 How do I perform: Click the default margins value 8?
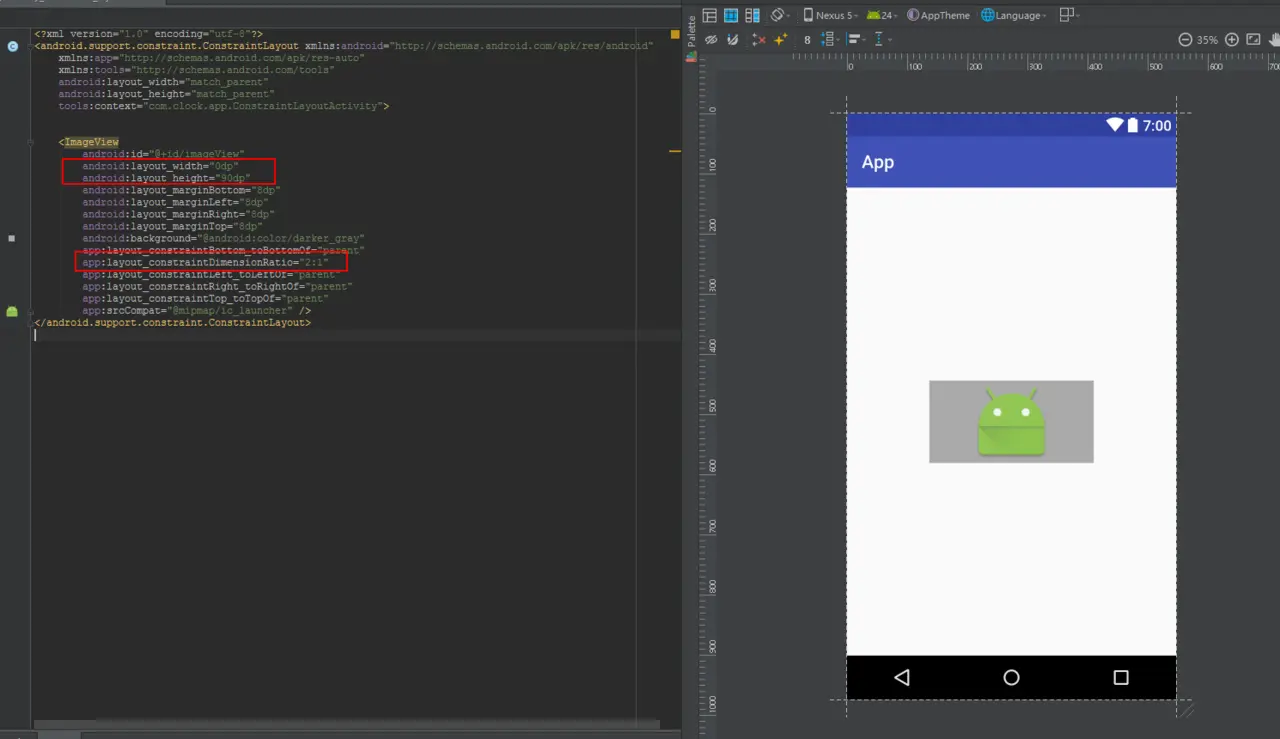coord(807,40)
